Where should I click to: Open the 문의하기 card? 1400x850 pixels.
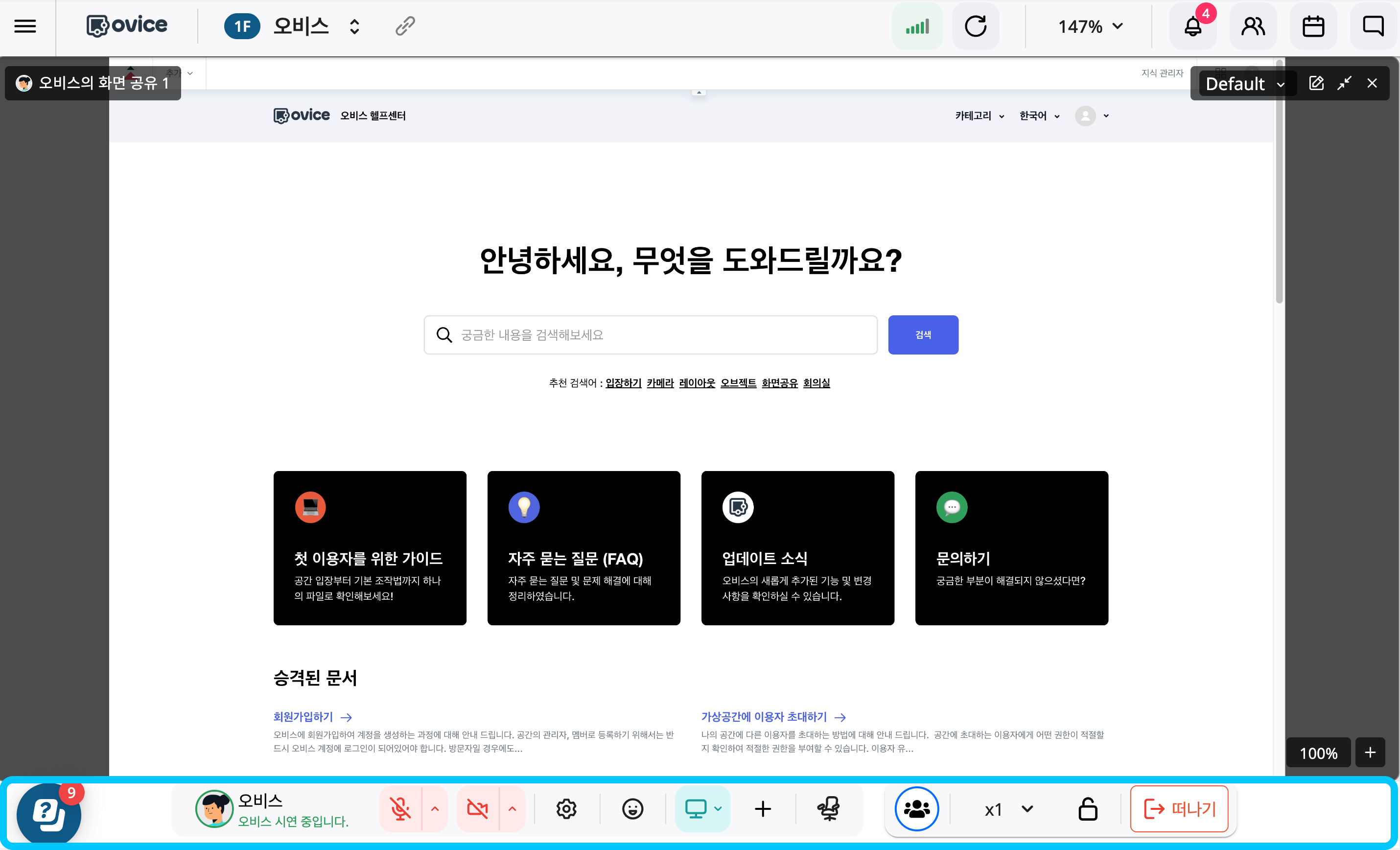(1011, 548)
